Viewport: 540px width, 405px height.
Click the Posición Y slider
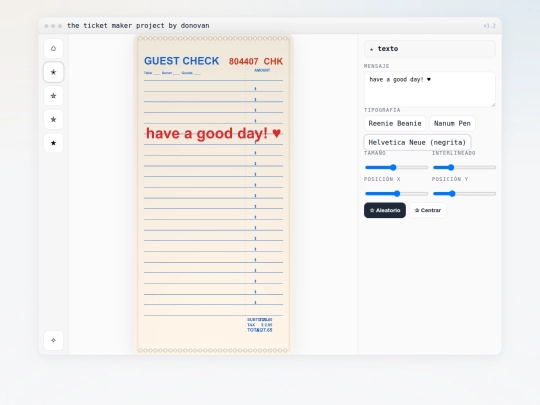tap(464, 194)
